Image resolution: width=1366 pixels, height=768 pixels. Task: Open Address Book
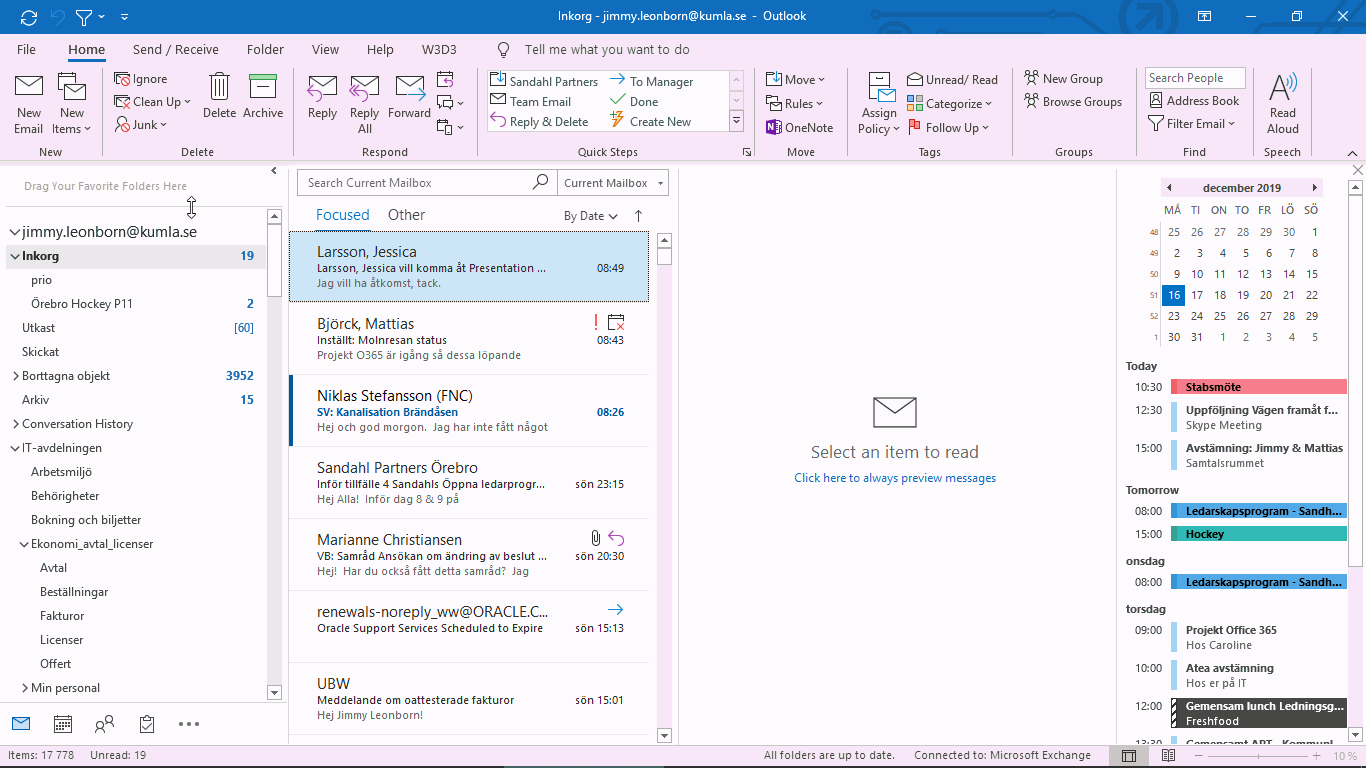[1194, 100]
